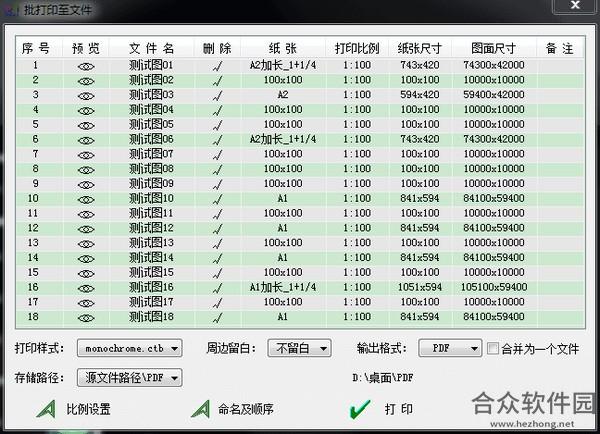
Task: Open the 打印样式 monochrome.ctb dropdown
Action: coord(129,348)
